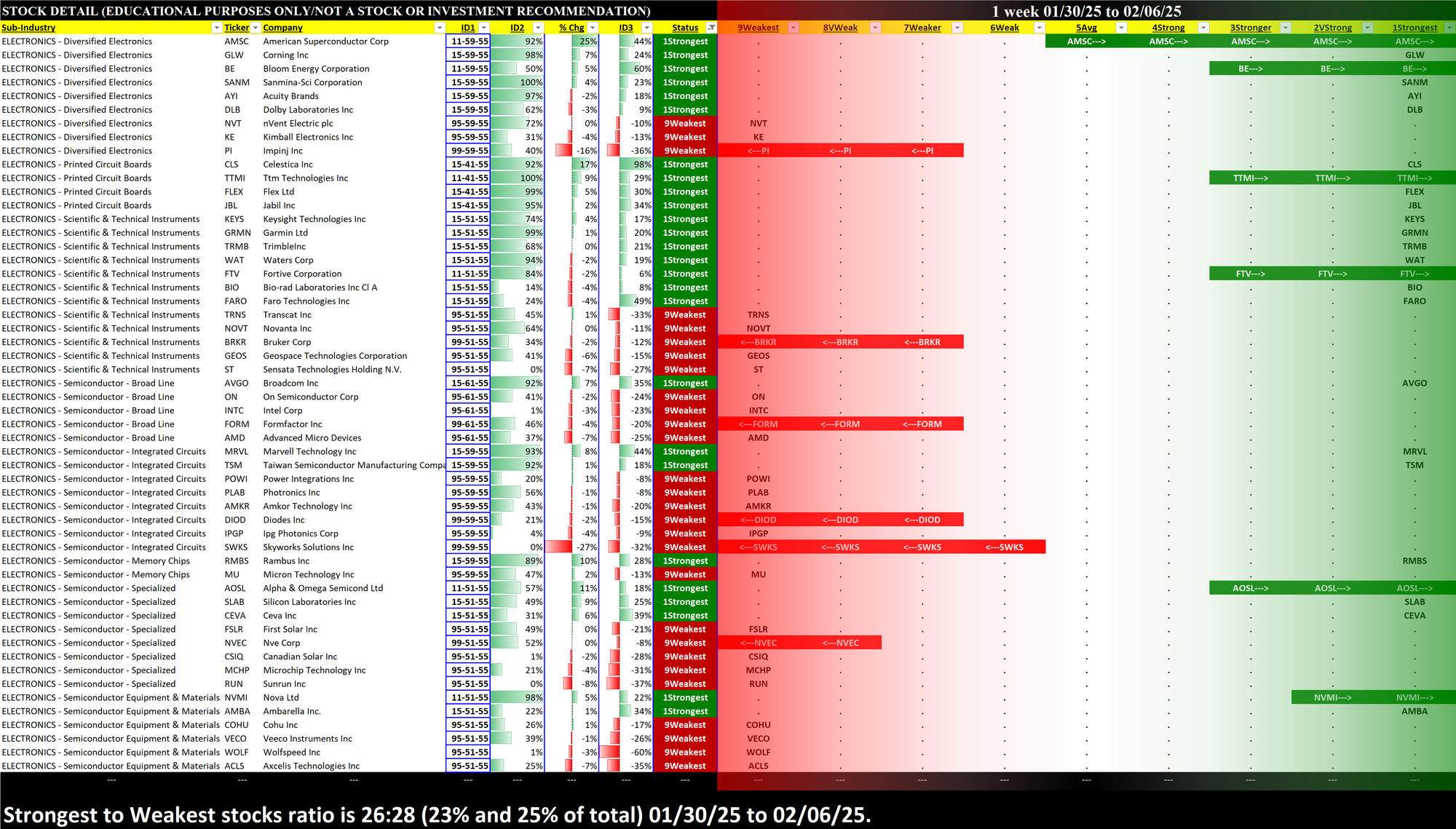Click the underlined Company header text

(x=282, y=28)
